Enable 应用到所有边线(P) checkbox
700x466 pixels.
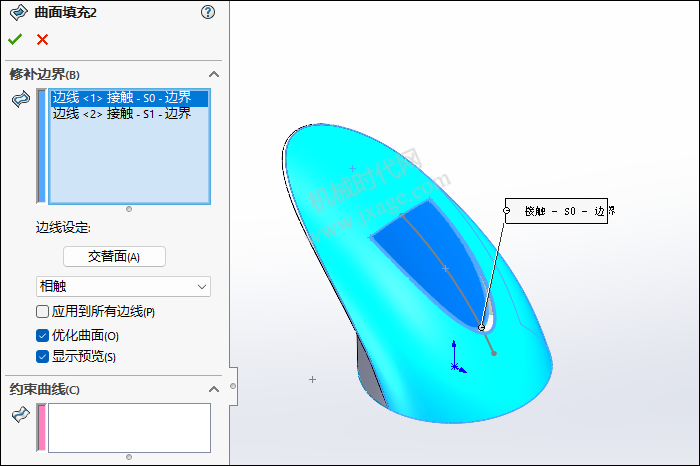pyautogui.click(x=42, y=312)
